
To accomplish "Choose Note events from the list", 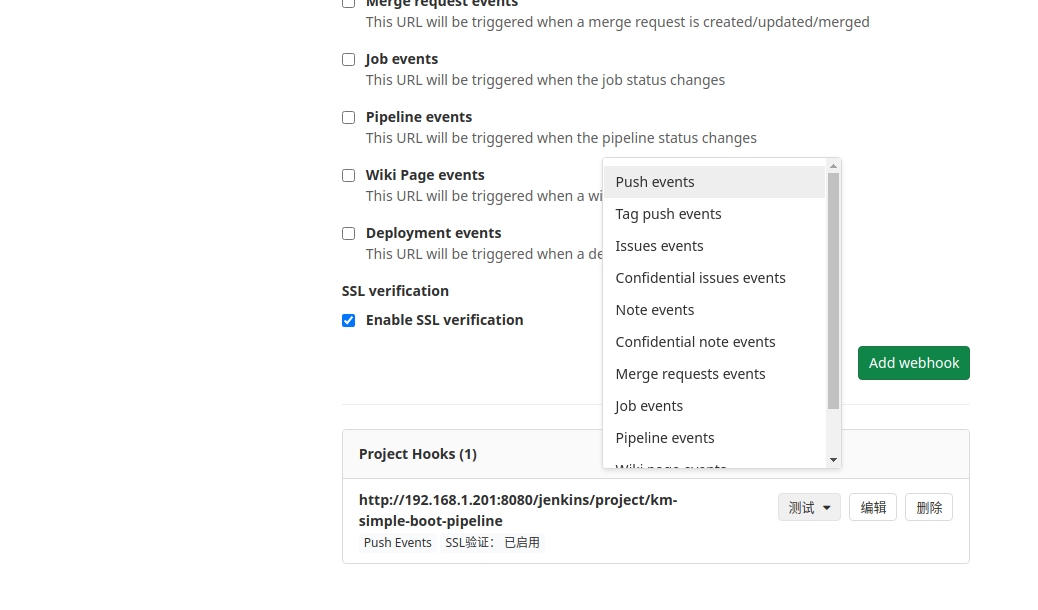I will coord(655,310).
